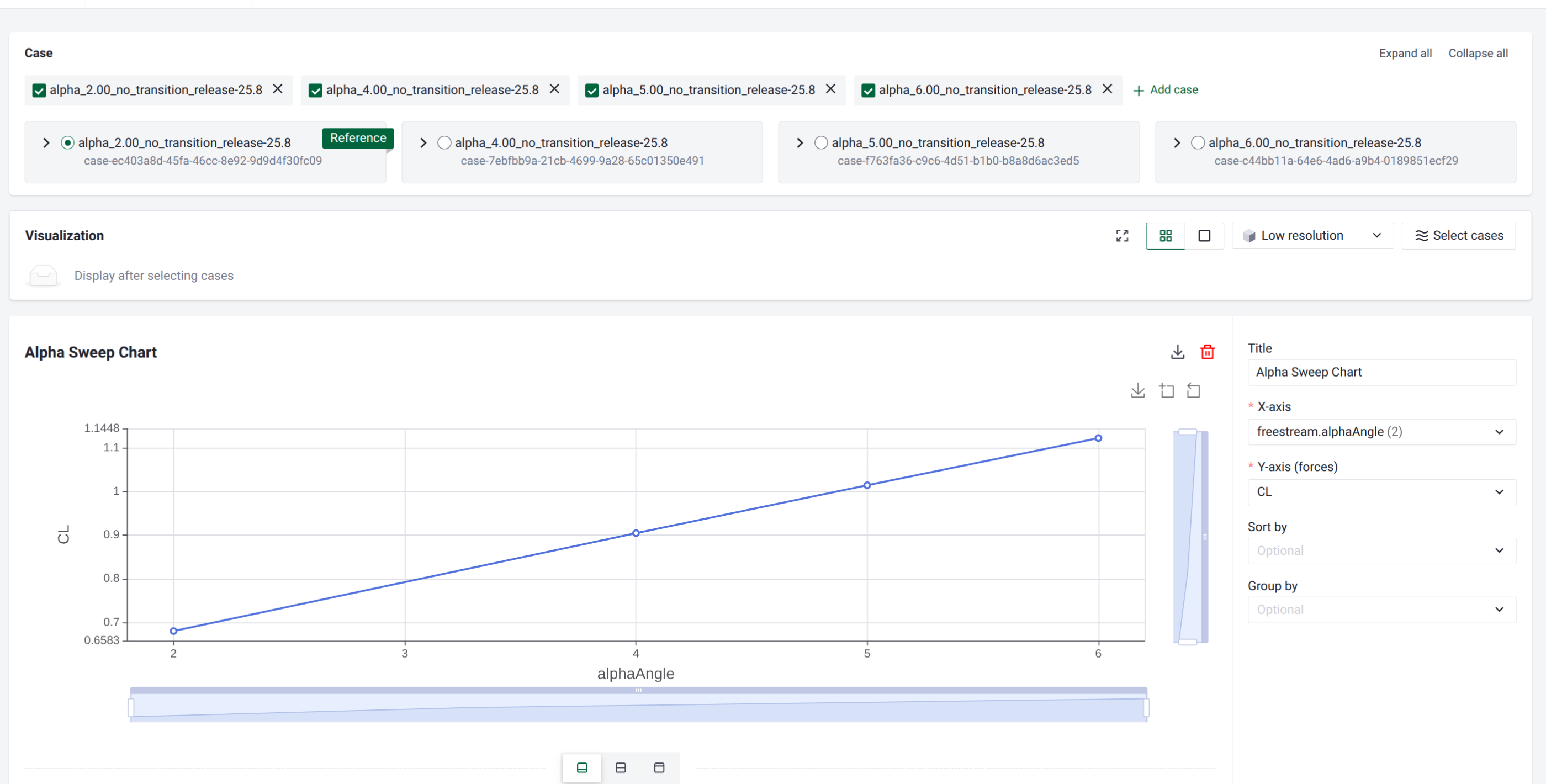Expand the alpha_6.00 case card

tap(1177, 143)
